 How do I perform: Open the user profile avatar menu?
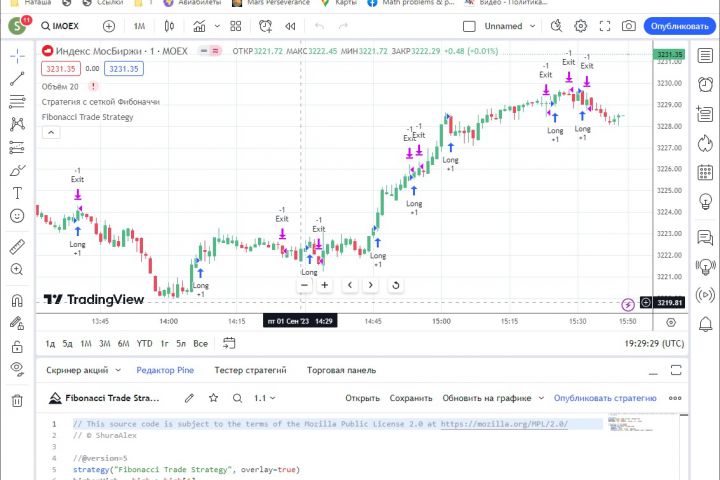[17, 26]
